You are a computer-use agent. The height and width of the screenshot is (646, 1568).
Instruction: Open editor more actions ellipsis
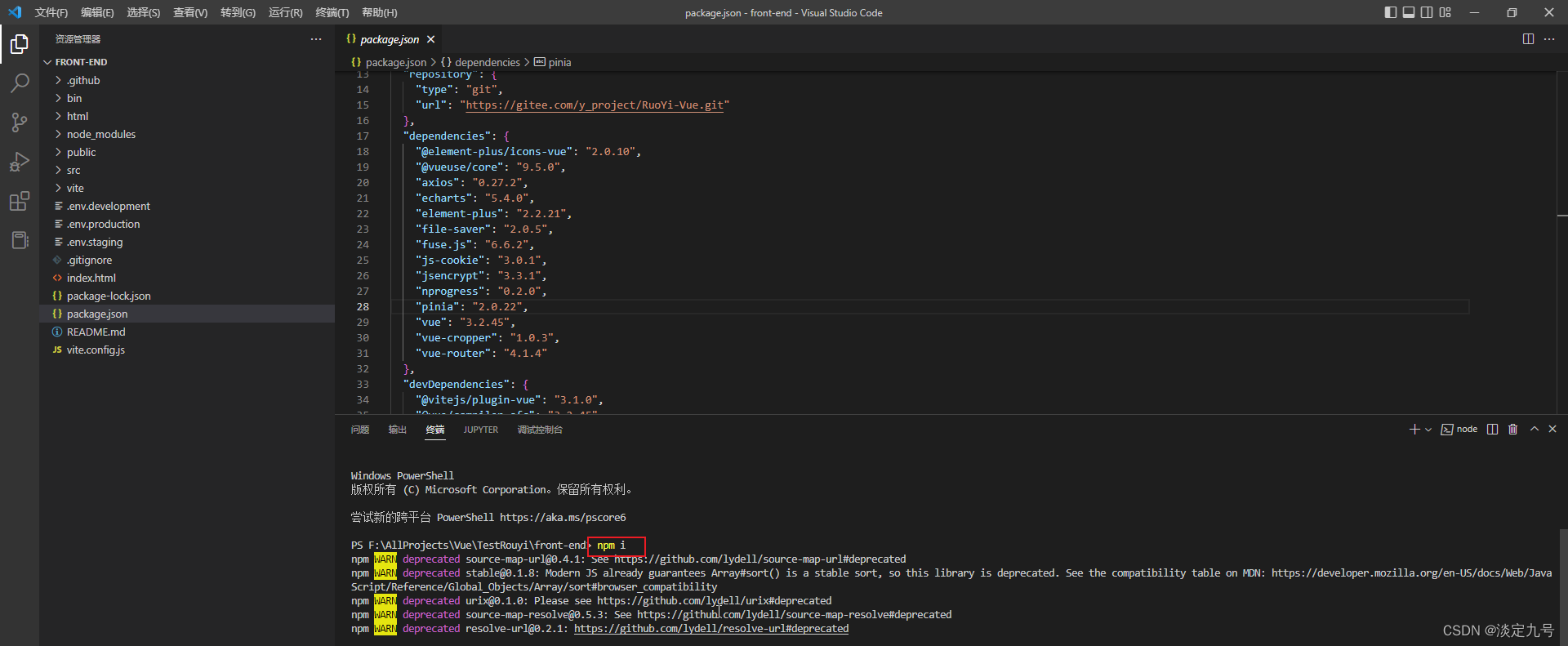(1549, 39)
